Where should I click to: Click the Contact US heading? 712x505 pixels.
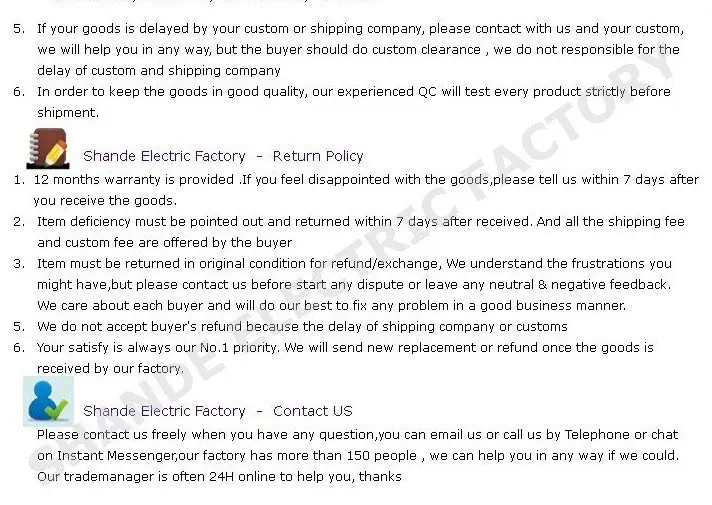click(x=218, y=411)
